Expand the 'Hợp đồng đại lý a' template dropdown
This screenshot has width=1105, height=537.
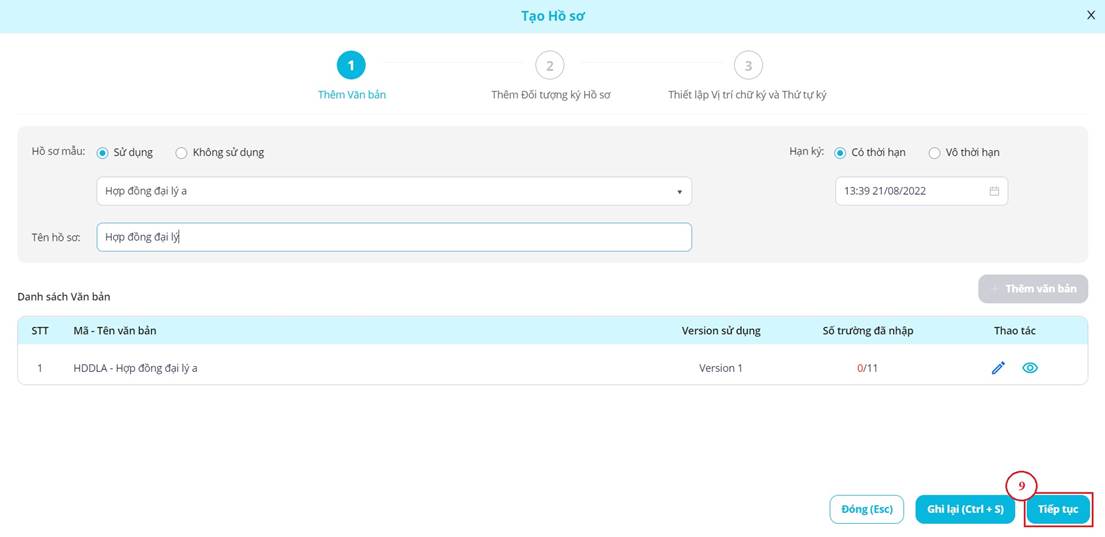[393, 191]
